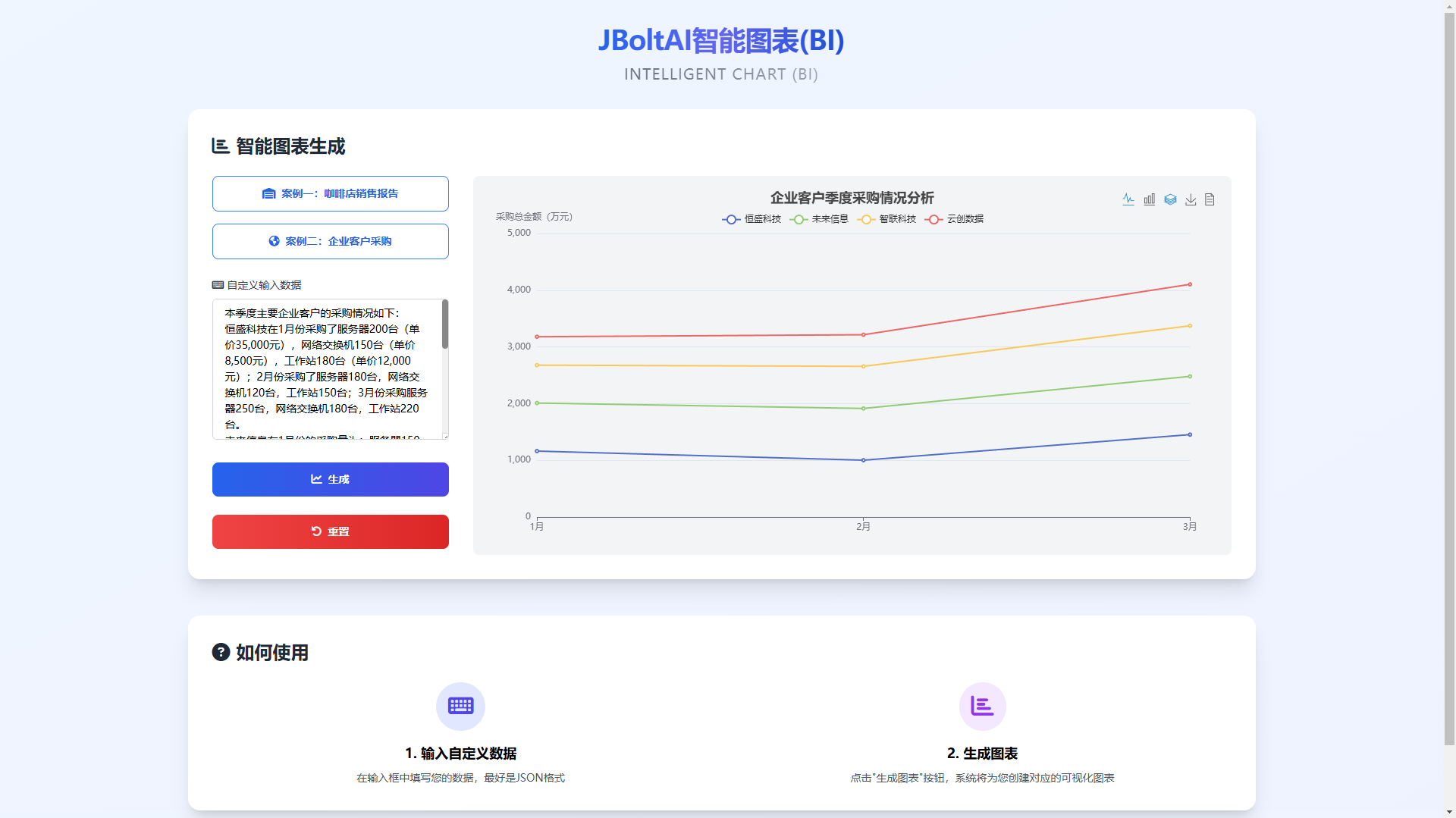The height and width of the screenshot is (818, 1456).
Task: Select 云创数据 data point at 3月
Action: click(x=1190, y=284)
